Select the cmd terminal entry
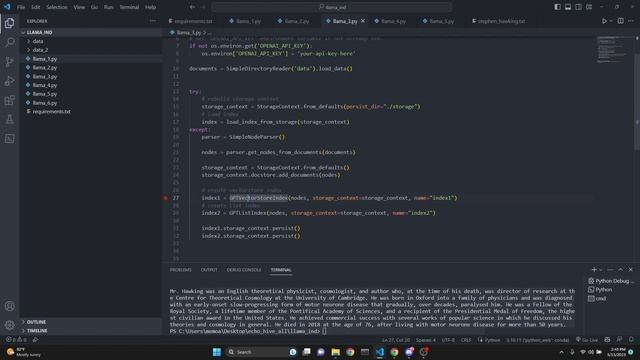Viewport: 640px width, 360px height. (597, 298)
